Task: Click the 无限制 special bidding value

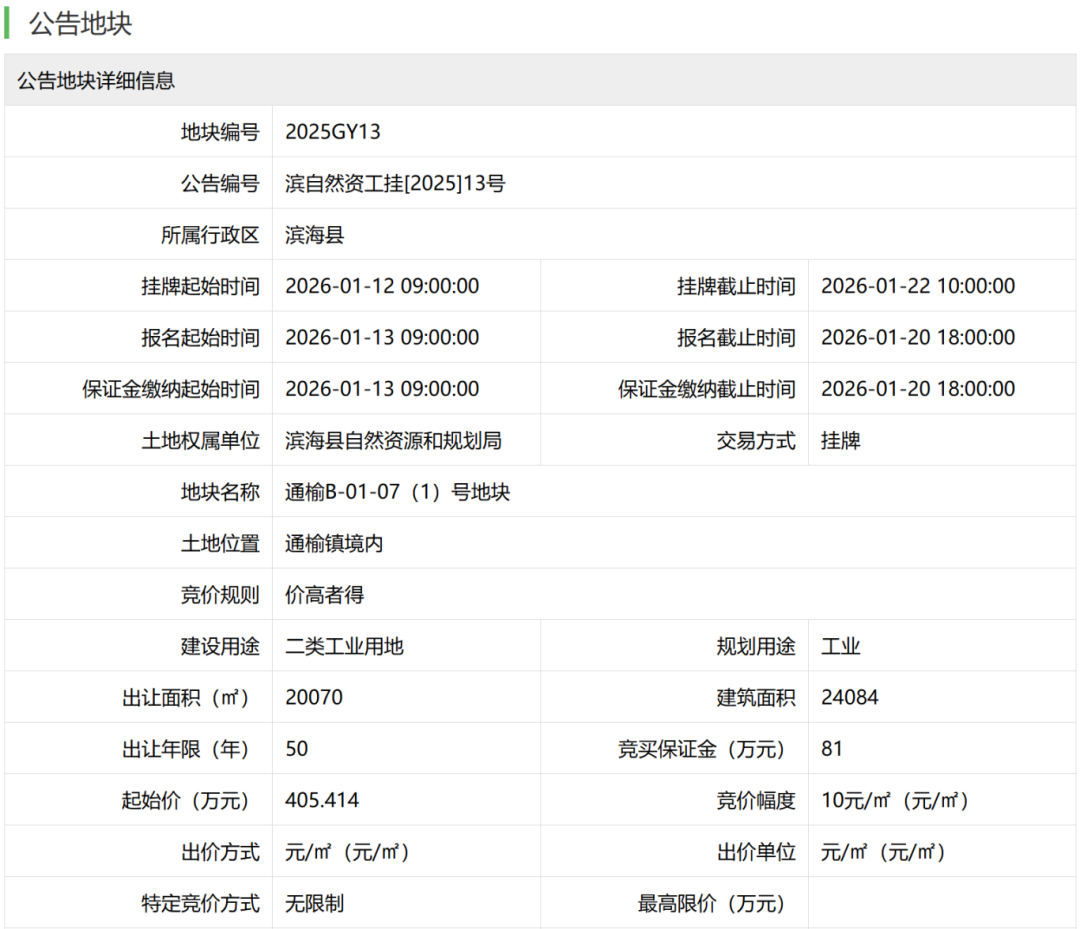Action: 314,904
